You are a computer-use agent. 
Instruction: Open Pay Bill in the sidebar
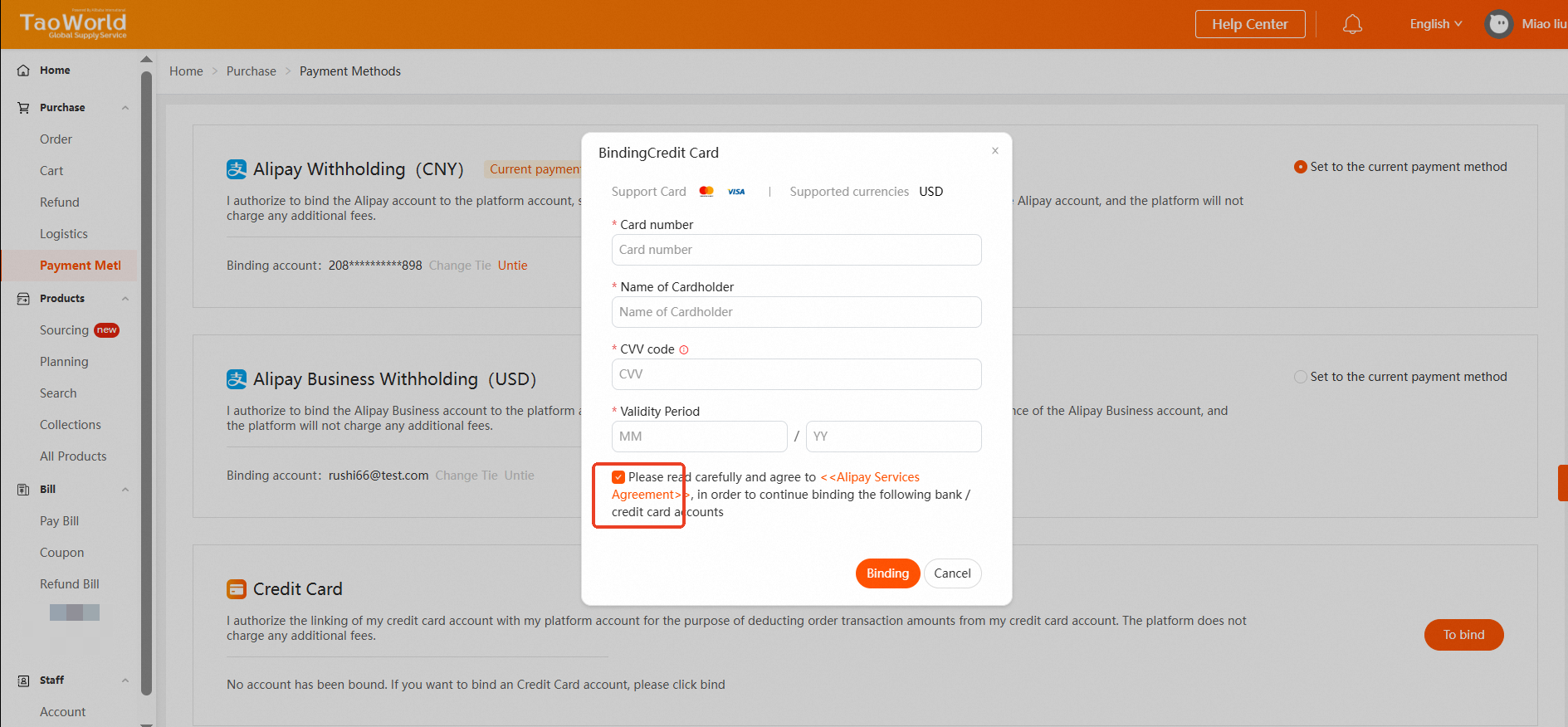click(x=60, y=521)
